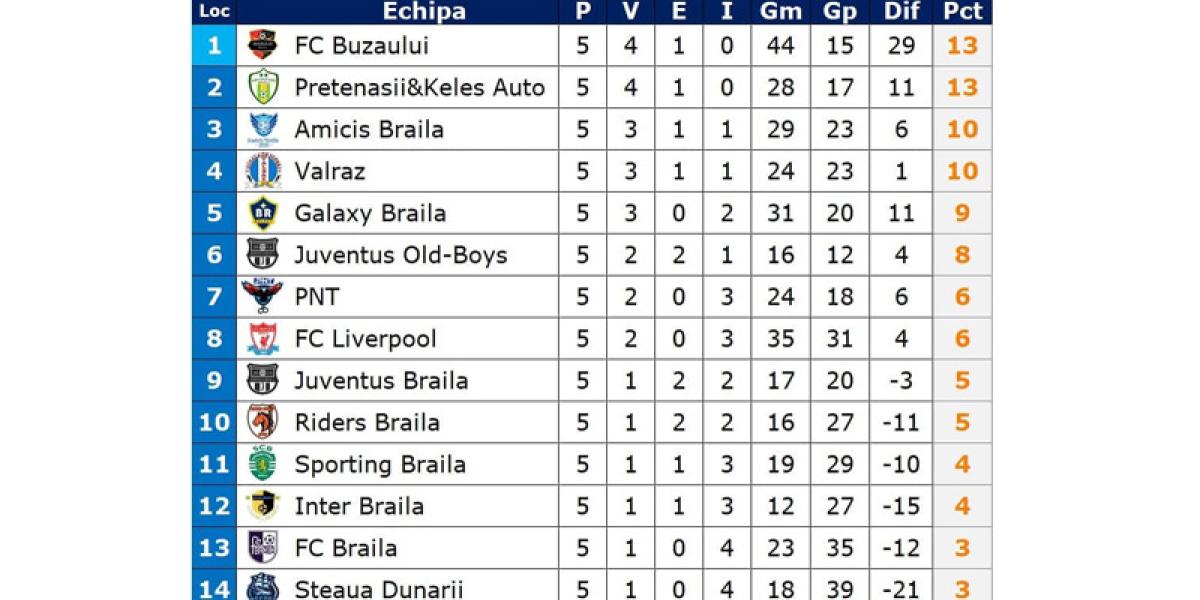Open the Juventus Braila team name
The image size is (1200, 600).
[381, 381]
